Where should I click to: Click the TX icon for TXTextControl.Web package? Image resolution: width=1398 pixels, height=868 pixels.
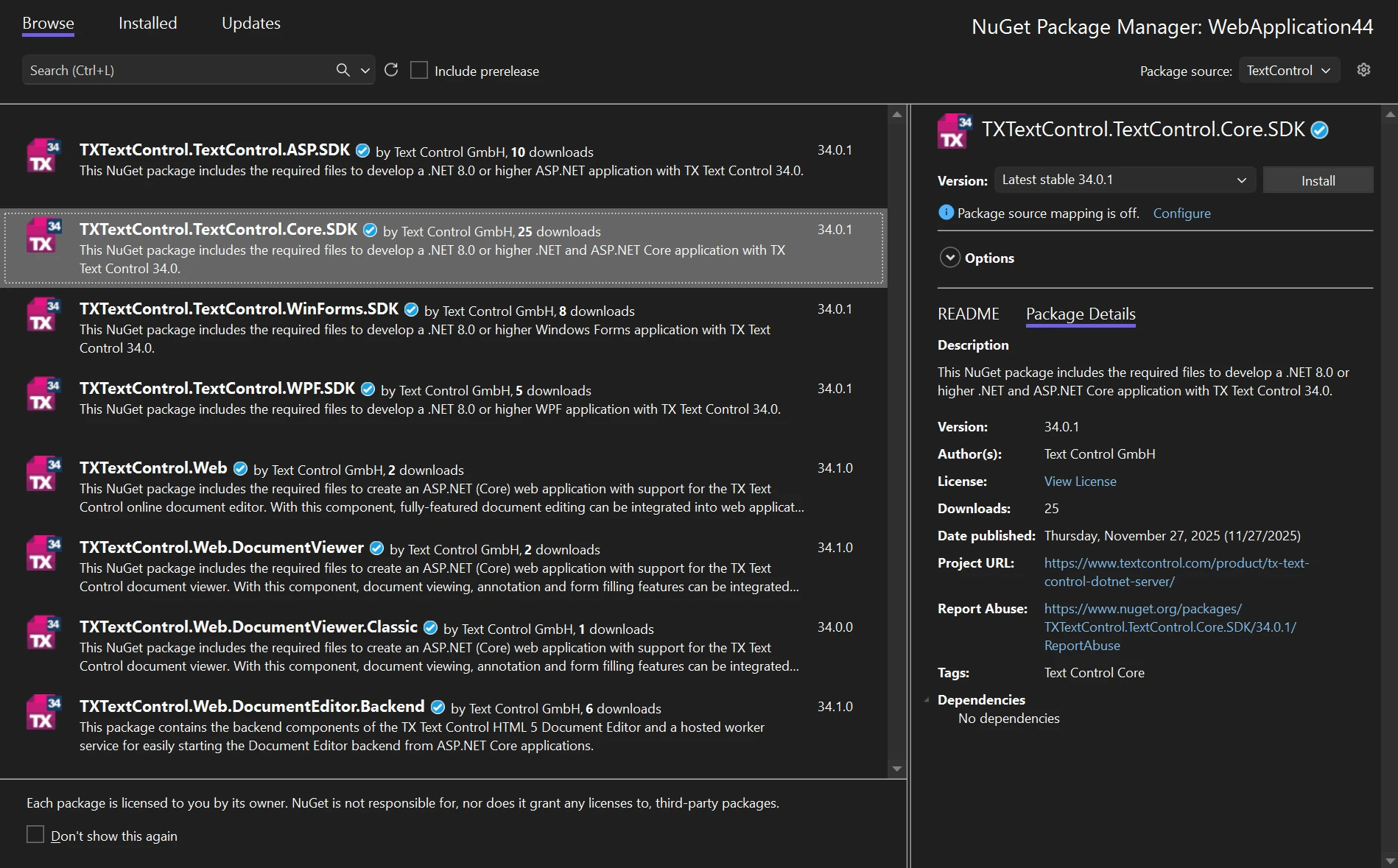(x=42, y=474)
